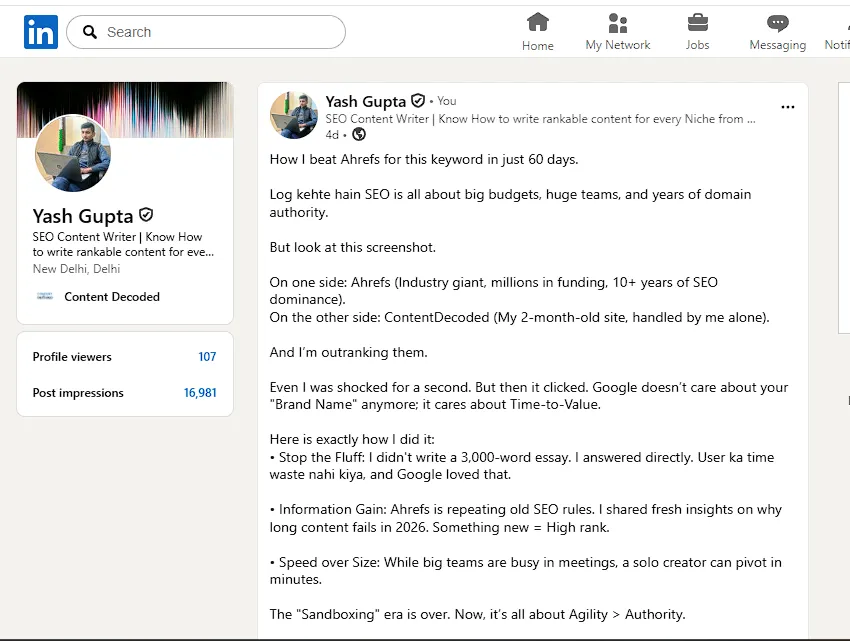Image resolution: width=850 pixels, height=641 pixels.
Task: Open Yash Gupta's name in sidebar
Action: click(84, 215)
